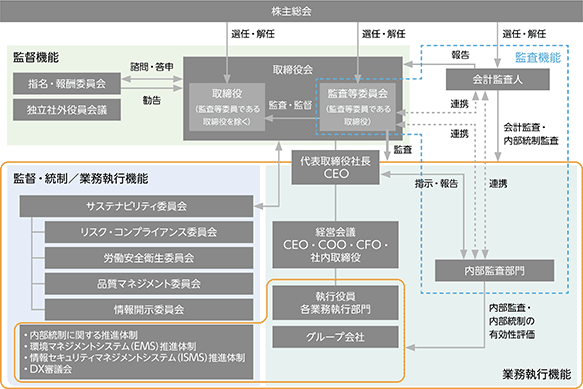Click the 株主総会 header bar
This screenshot has height=389, width=583.
click(292, 11)
